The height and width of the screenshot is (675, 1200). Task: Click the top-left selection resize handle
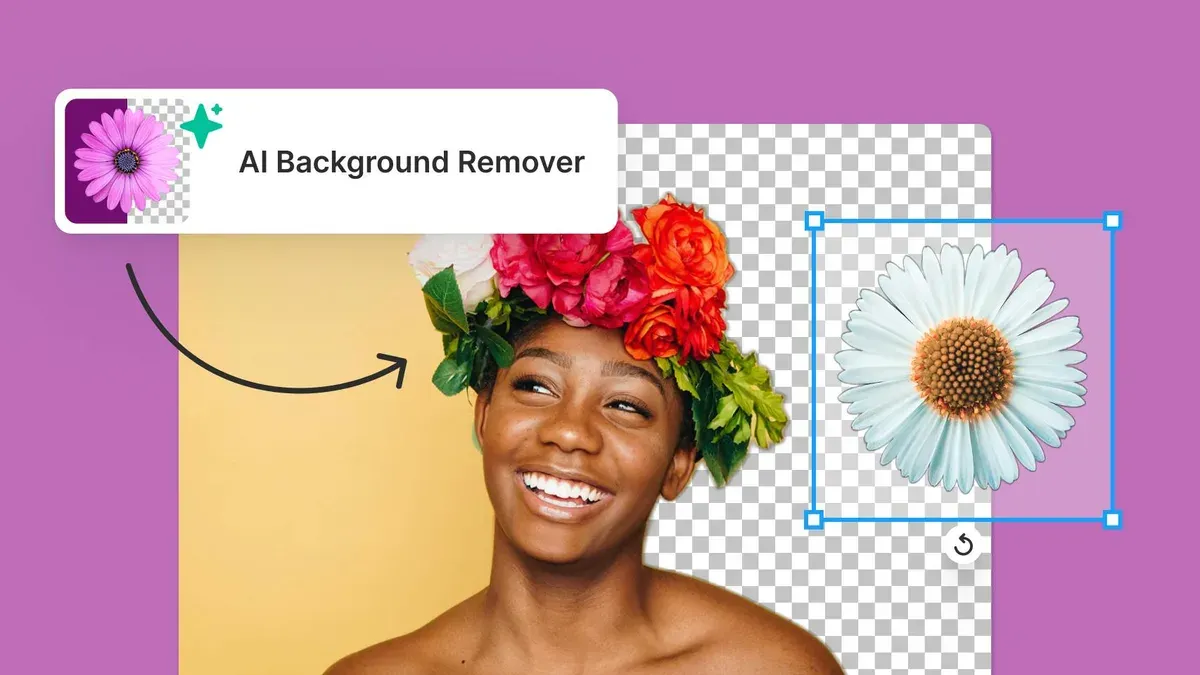[814, 220]
